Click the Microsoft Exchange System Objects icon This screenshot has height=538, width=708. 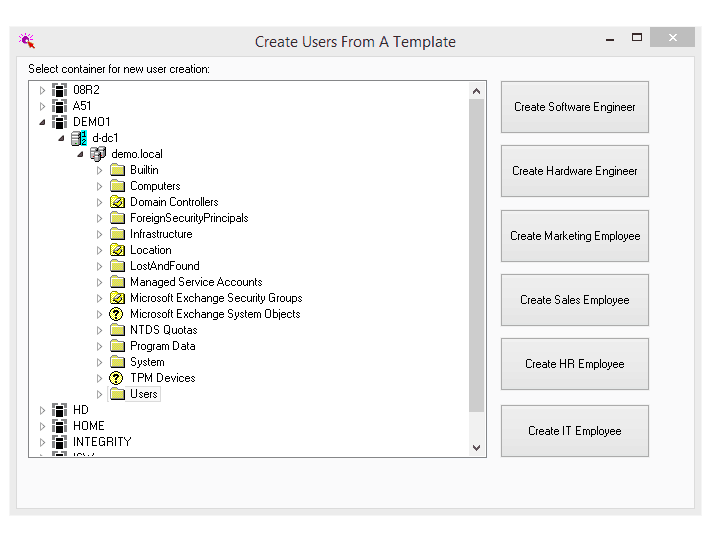117,314
